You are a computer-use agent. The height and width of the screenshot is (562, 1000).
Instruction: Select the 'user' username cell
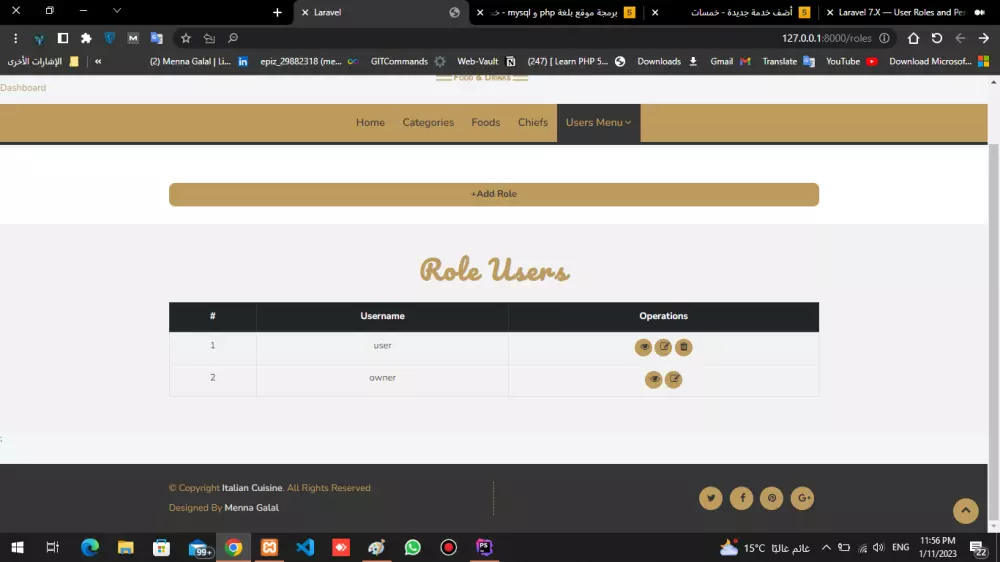382,346
